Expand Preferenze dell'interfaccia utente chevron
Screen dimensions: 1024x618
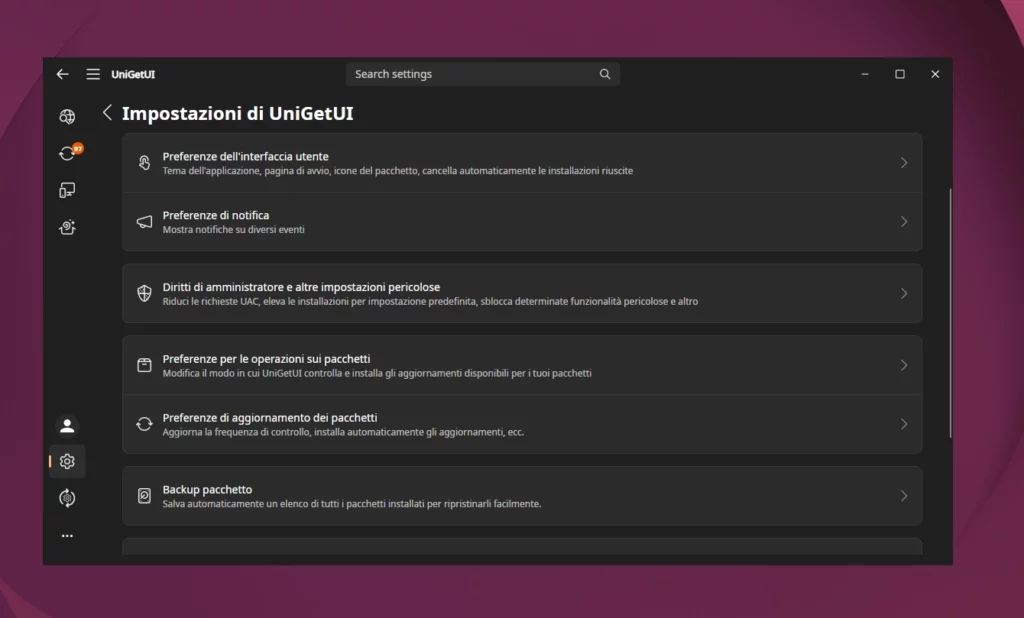click(x=904, y=163)
